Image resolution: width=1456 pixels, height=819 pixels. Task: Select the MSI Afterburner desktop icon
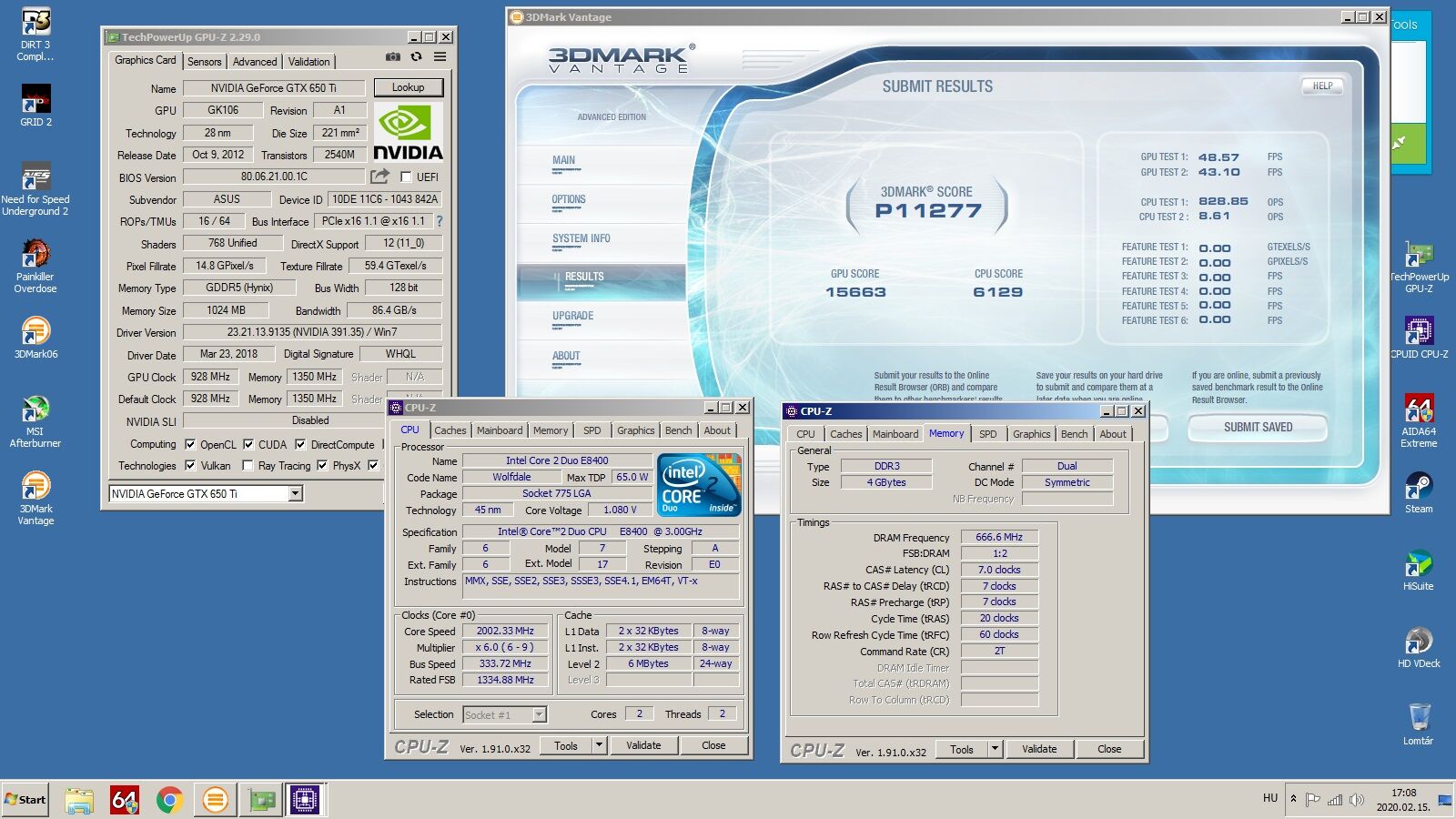coord(35,421)
